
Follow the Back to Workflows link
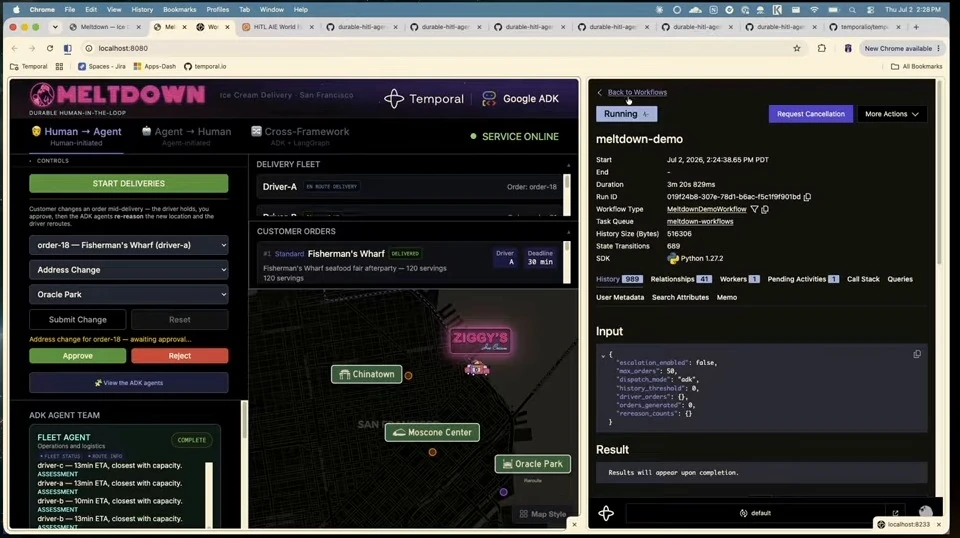pyautogui.click(x=637, y=92)
